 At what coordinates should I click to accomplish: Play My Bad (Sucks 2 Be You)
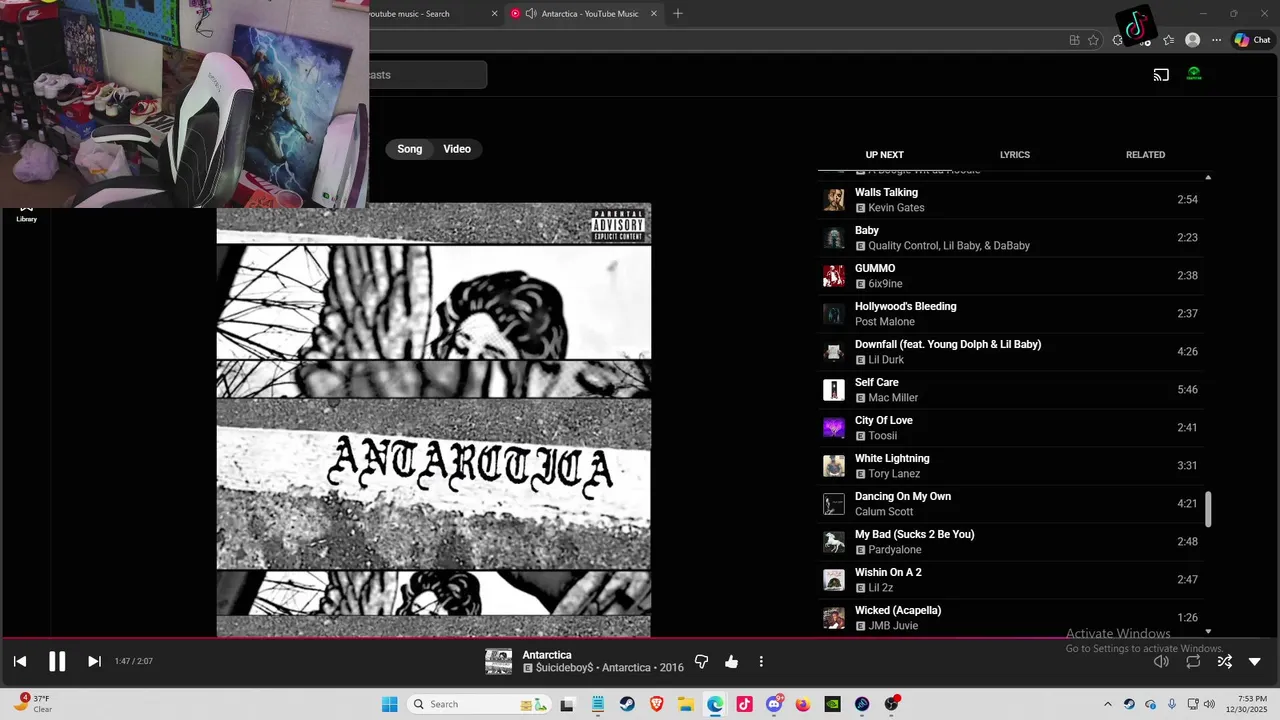pyautogui.click(x=1012, y=542)
